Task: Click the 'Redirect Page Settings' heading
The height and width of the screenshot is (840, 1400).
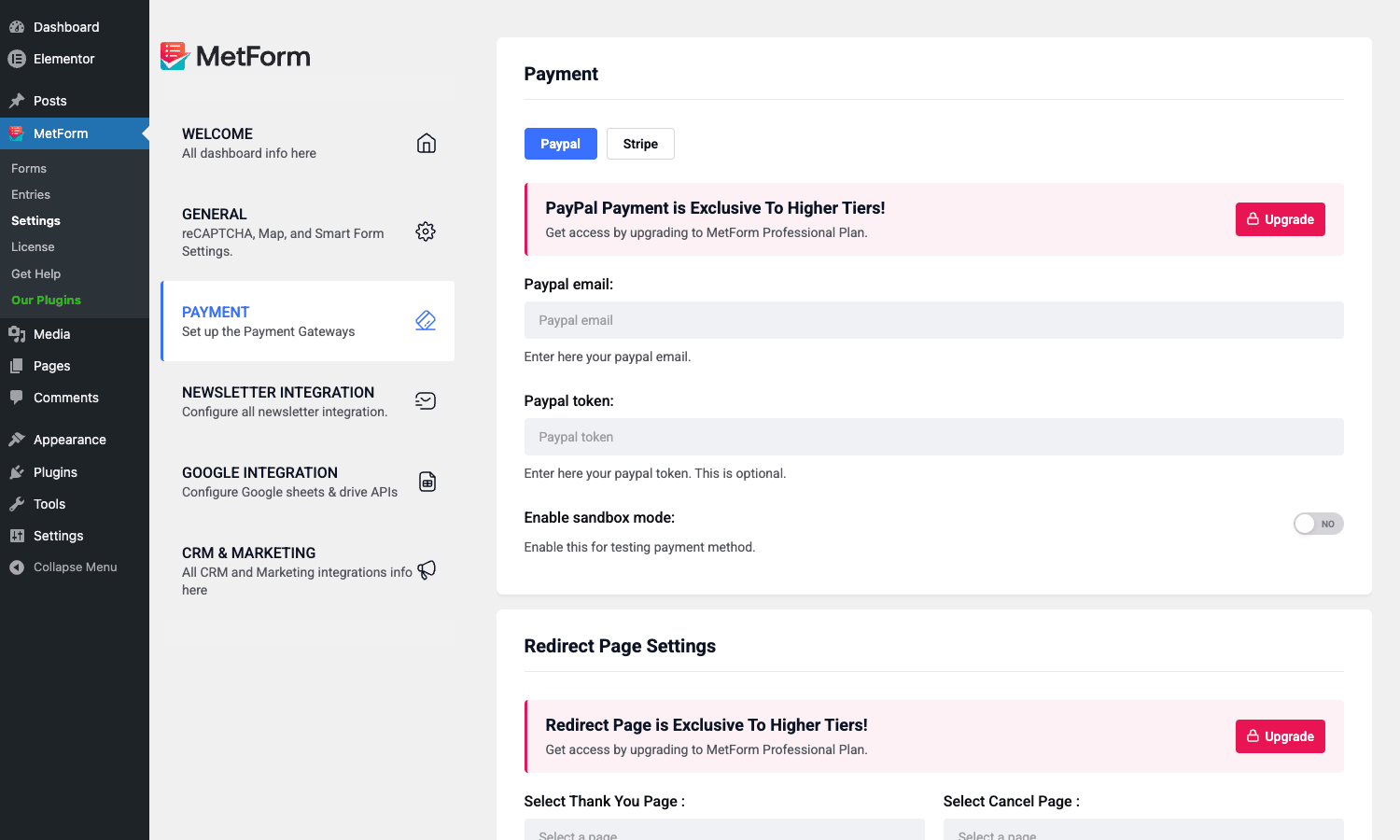Action: (620, 646)
